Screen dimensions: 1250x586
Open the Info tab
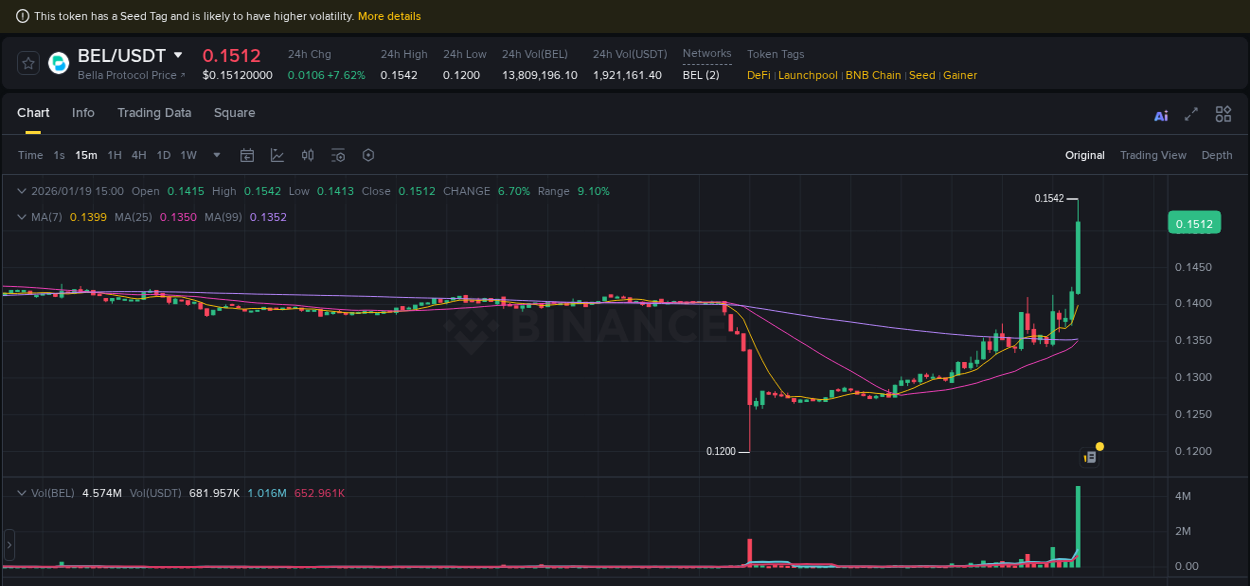click(x=83, y=113)
